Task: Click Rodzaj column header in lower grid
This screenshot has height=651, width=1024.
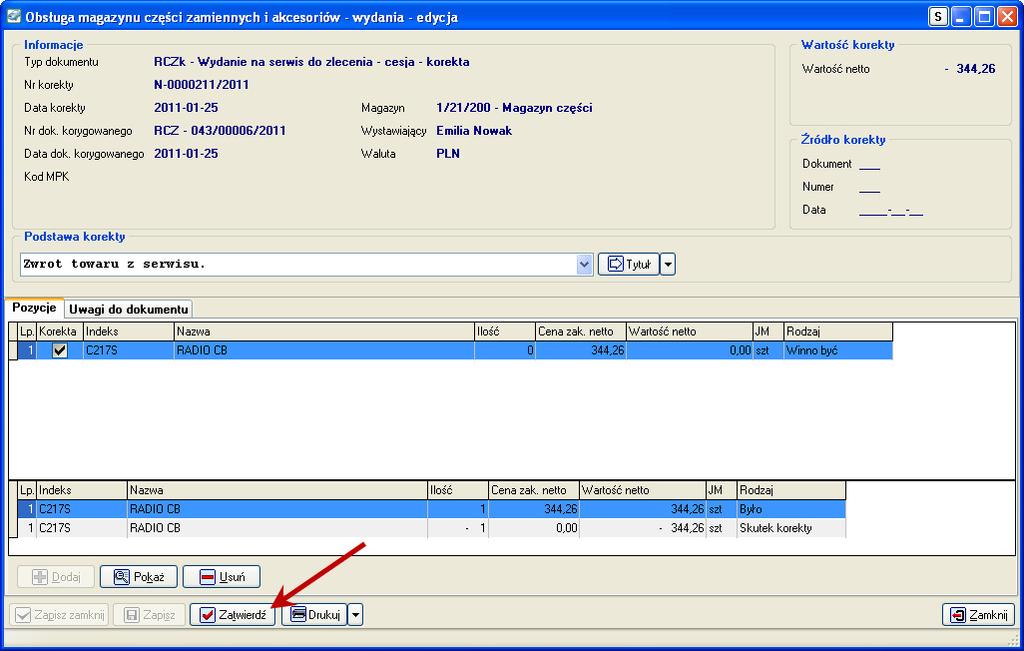Action: [x=791, y=490]
